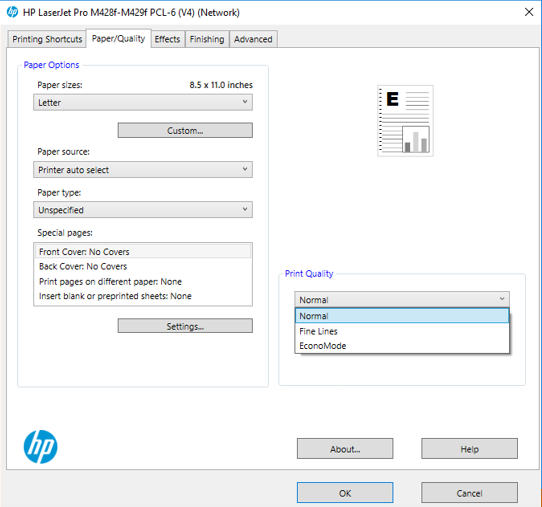Expand the Paper source dropdown

[143, 169]
